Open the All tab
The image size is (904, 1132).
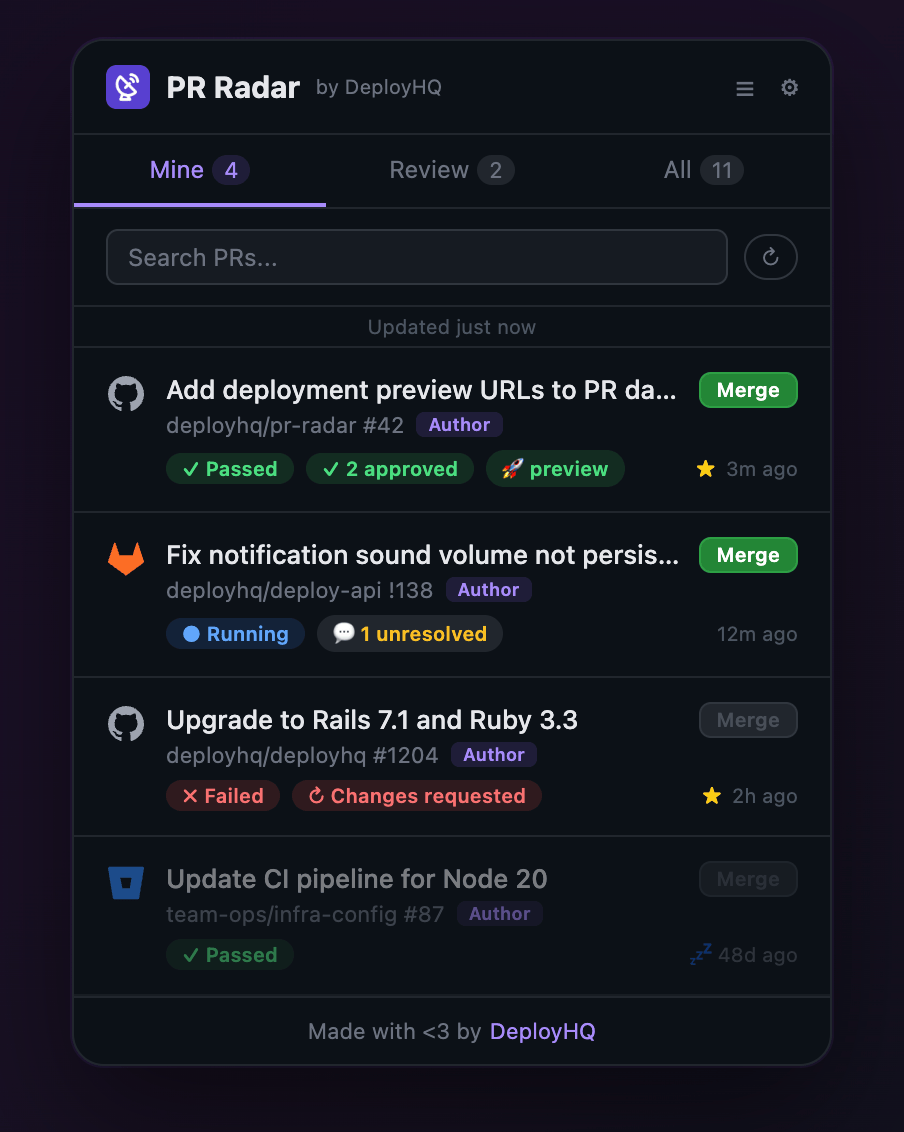point(701,170)
